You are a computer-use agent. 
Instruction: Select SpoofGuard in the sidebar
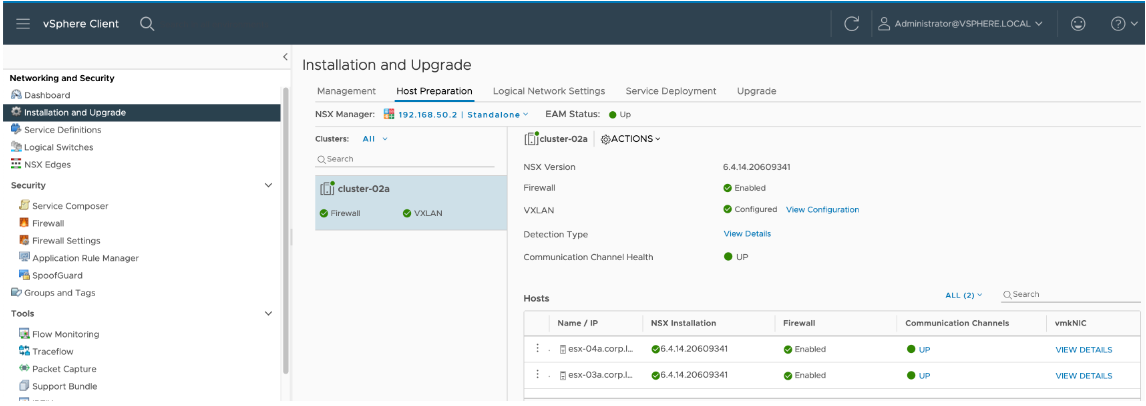(x=57, y=275)
